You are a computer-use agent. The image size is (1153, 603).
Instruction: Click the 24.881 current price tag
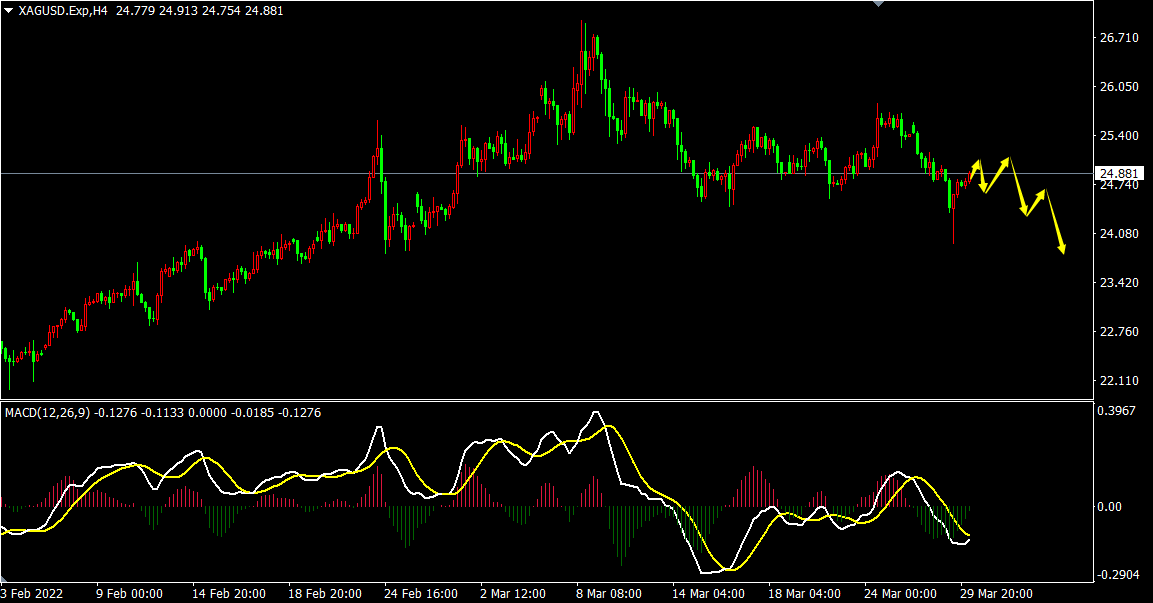click(x=1119, y=172)
